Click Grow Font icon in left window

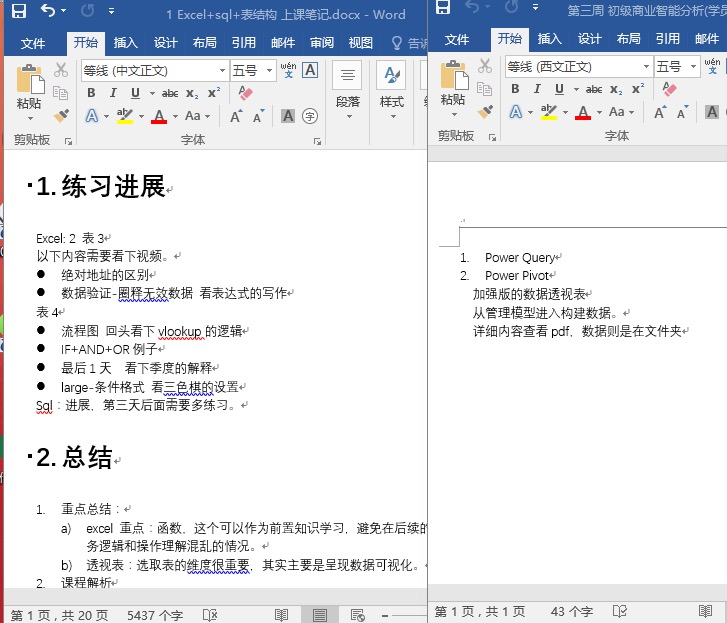[236, 116]
